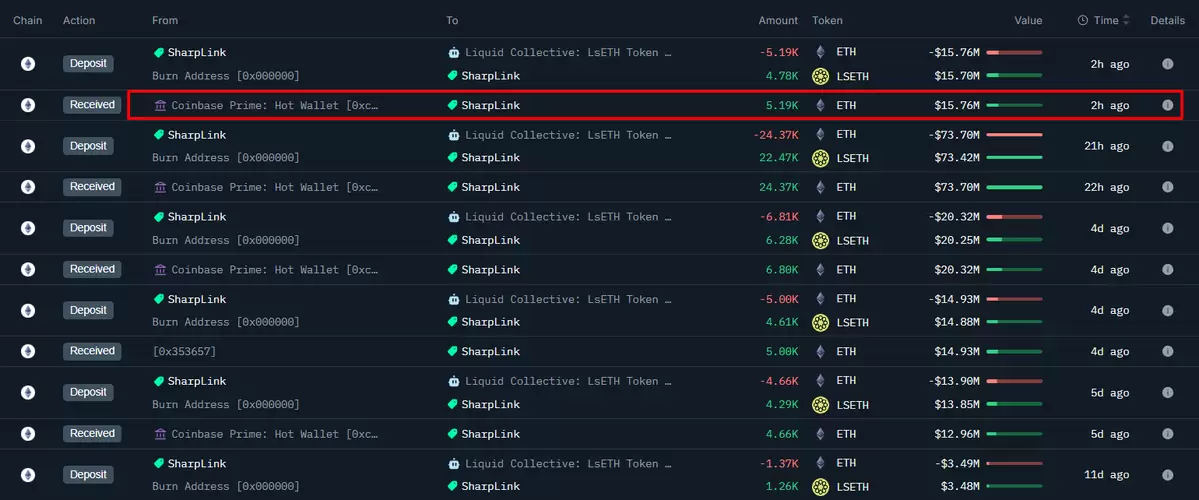
Task: Click Liquid Collective robot icon in 21h ago row
Action: [x=453, y=135]
